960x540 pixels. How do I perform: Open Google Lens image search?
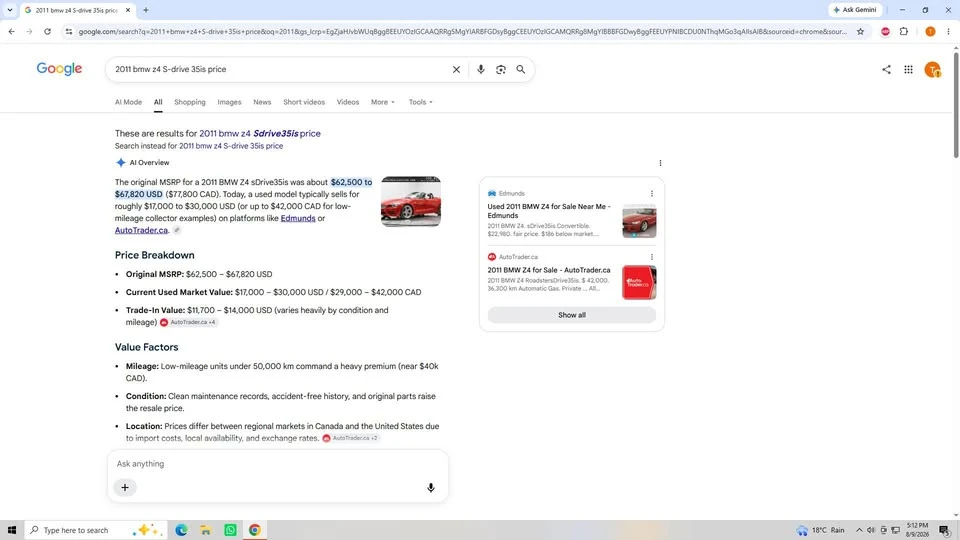501,69
